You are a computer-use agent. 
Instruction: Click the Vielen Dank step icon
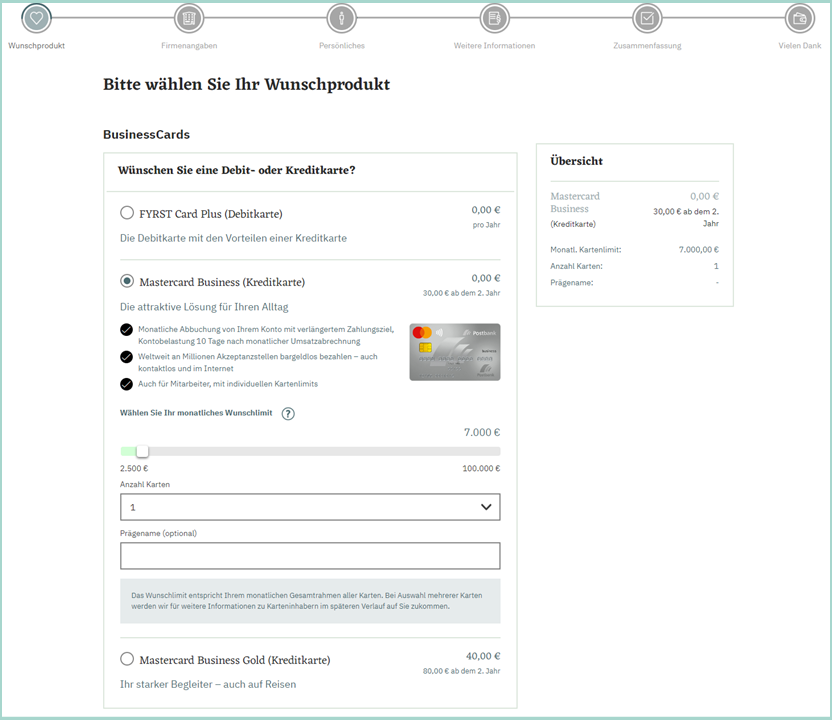799,18
